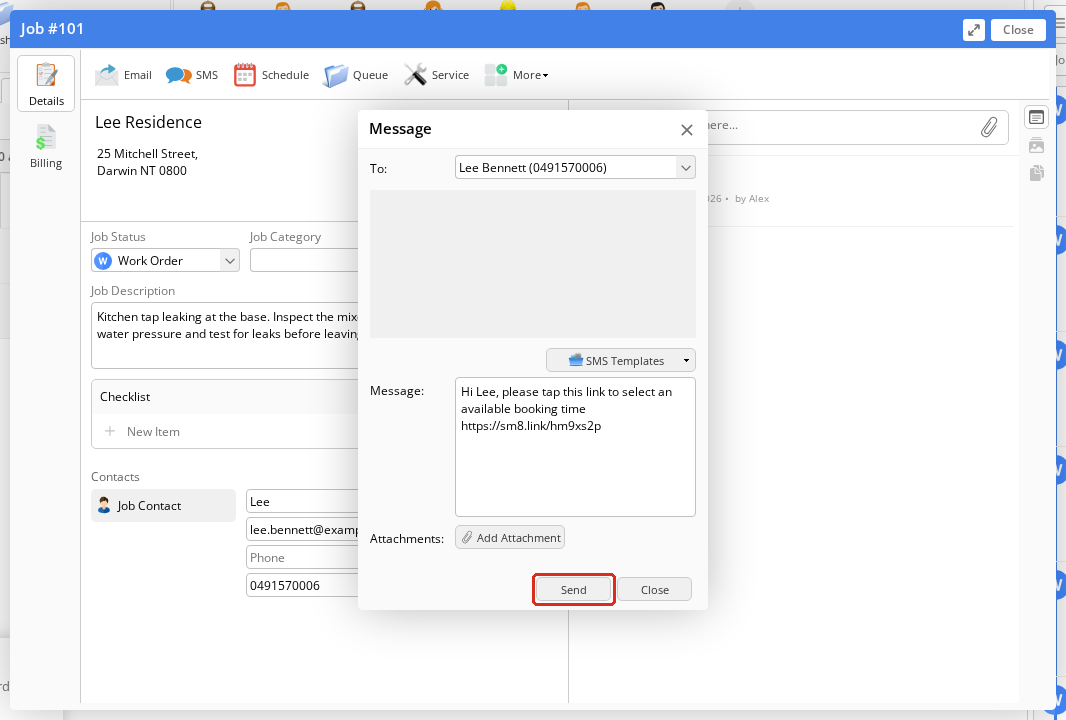
Task: Open the Job Status Work Order dropdown
Action: tap(165, 260)
